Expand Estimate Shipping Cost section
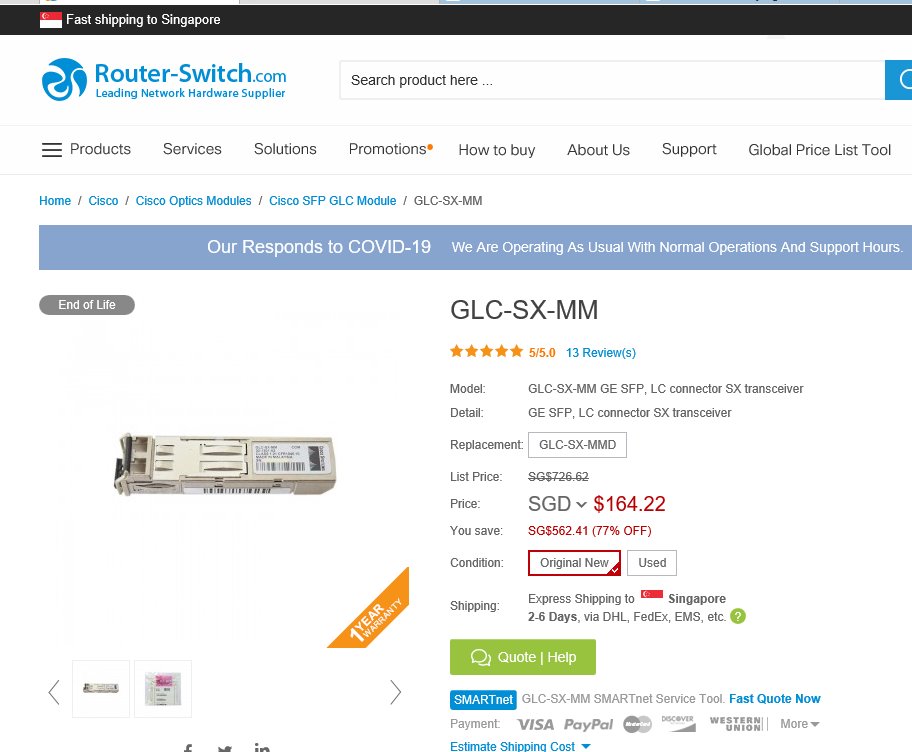The height and width of the screenshot is (752, 912). (520, 746)
